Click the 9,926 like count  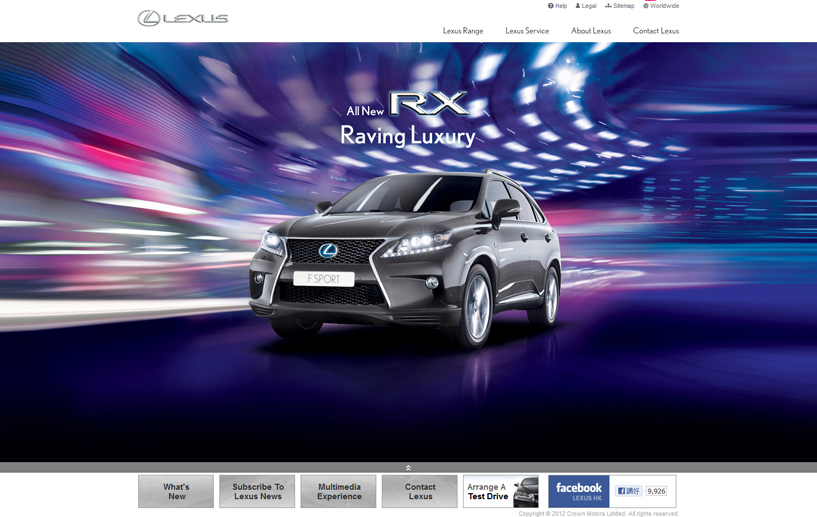(656, 491)
